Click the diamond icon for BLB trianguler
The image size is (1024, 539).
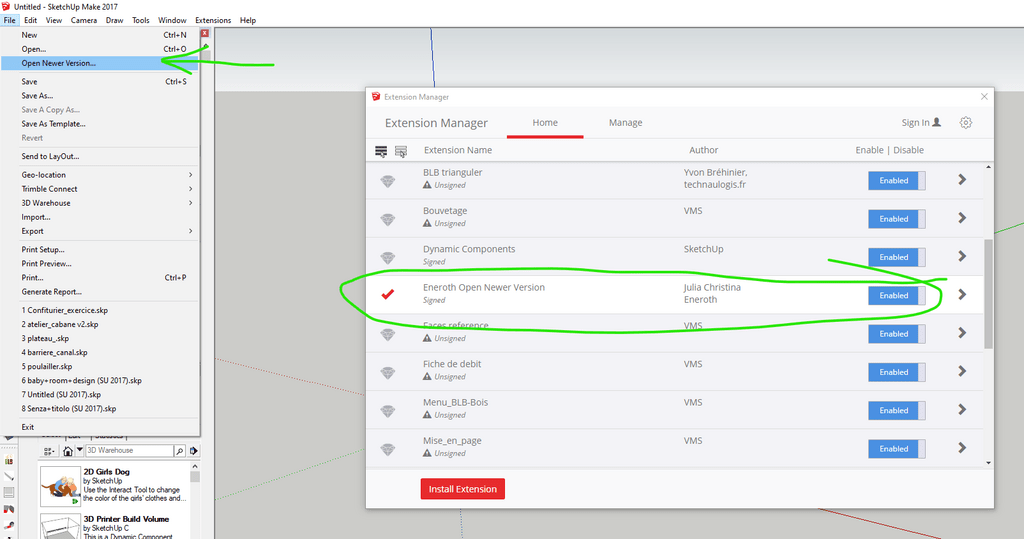(388, 181)
